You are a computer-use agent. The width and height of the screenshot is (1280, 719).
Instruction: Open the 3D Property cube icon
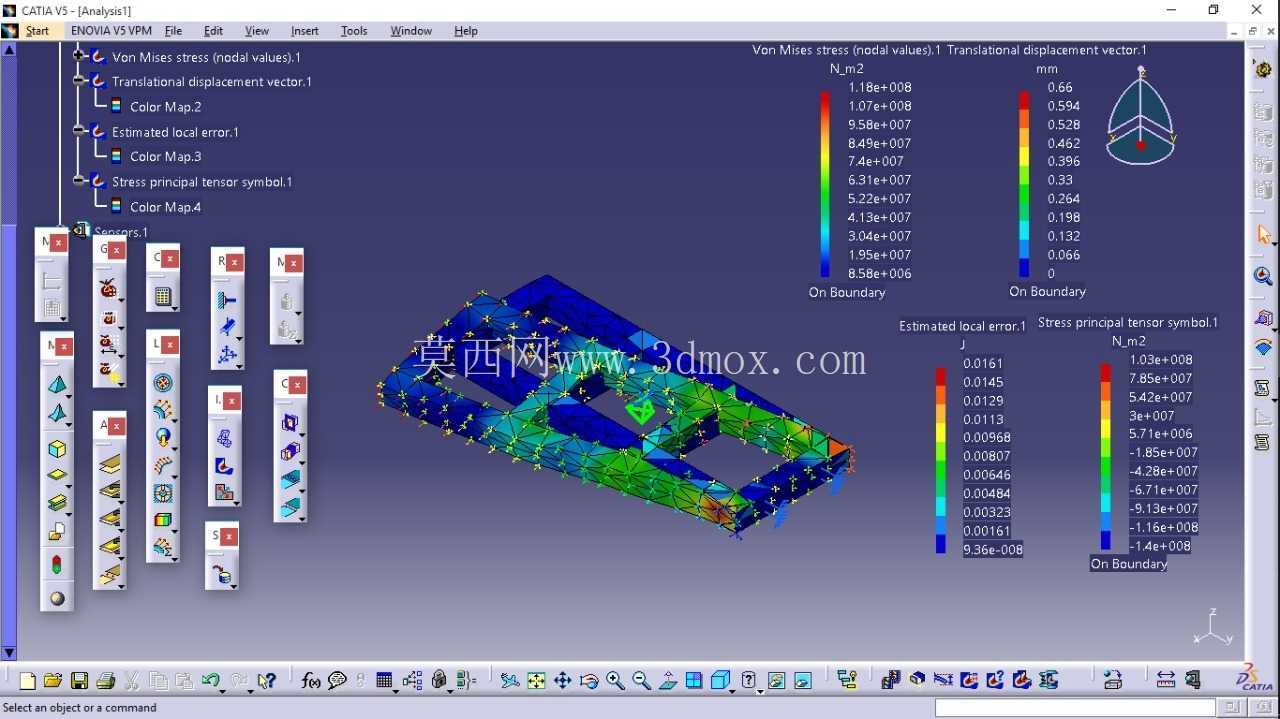tap(57, 449)
